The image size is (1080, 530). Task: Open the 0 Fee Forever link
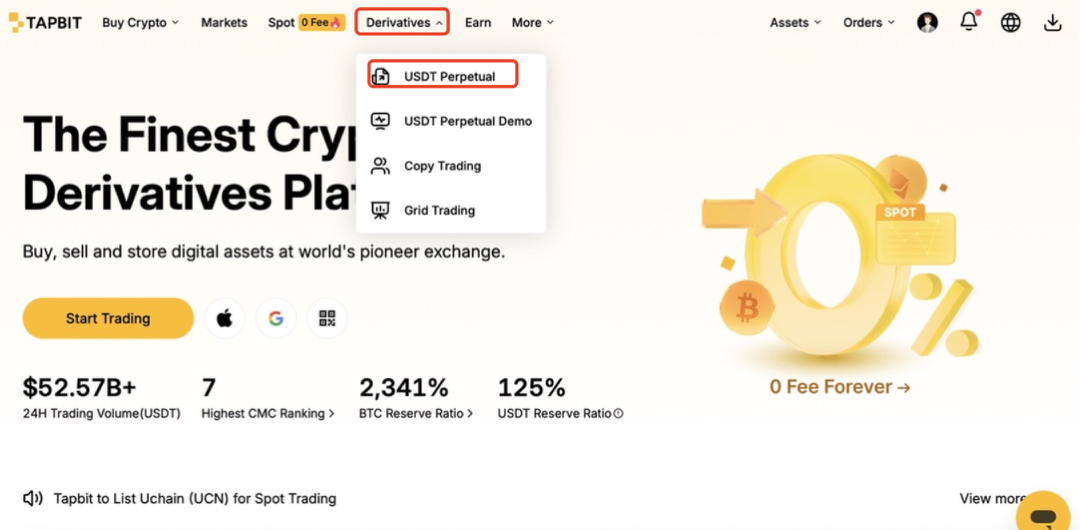[839, 387]
